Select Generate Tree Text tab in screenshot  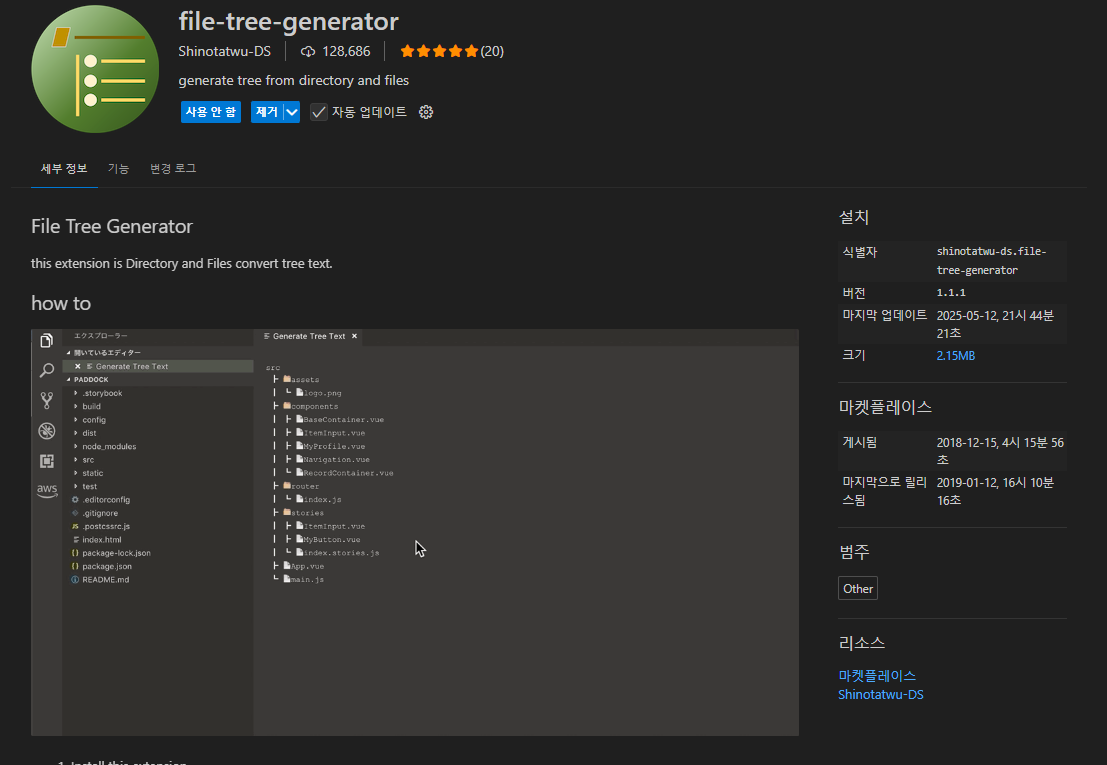click(x=309, y=336)
